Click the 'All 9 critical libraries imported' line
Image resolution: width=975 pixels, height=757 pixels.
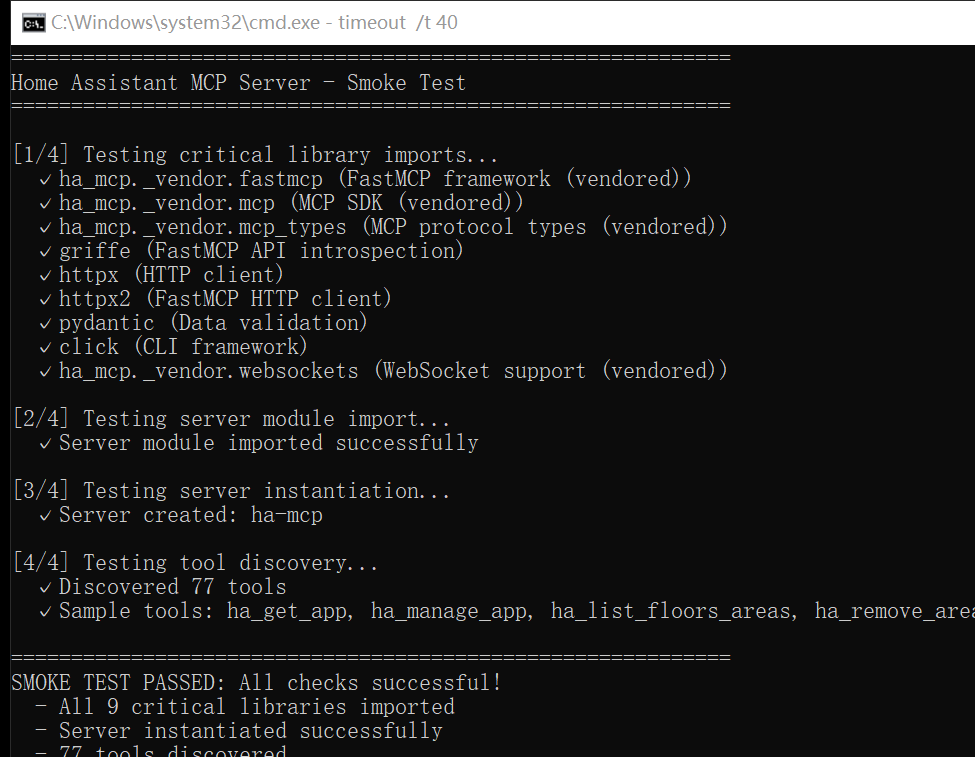point(245,707)
